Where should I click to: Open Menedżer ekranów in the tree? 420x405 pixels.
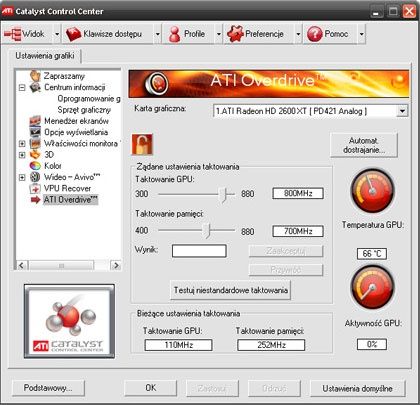tap(76, 121)
